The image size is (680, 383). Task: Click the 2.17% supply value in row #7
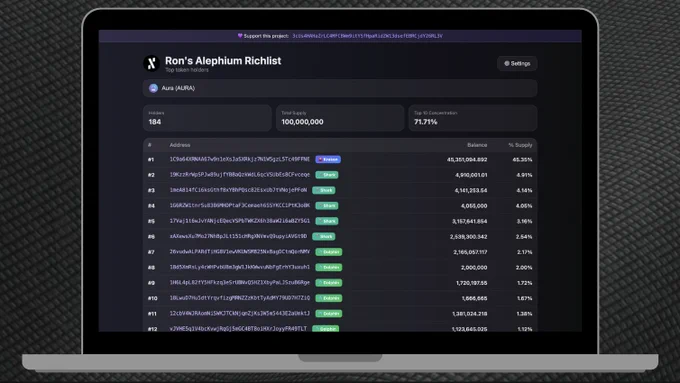525,252
